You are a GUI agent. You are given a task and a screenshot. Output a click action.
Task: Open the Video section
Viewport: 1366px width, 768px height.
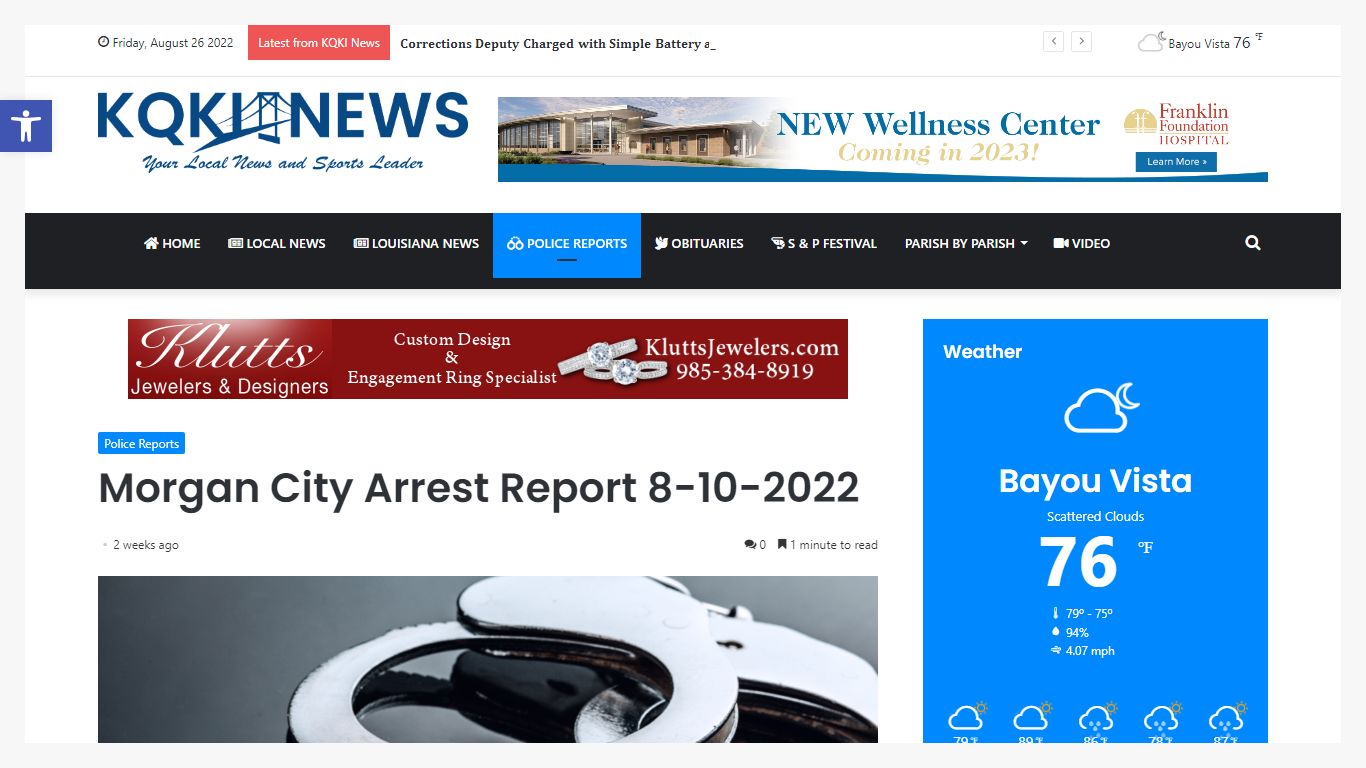click(1082, 243)
